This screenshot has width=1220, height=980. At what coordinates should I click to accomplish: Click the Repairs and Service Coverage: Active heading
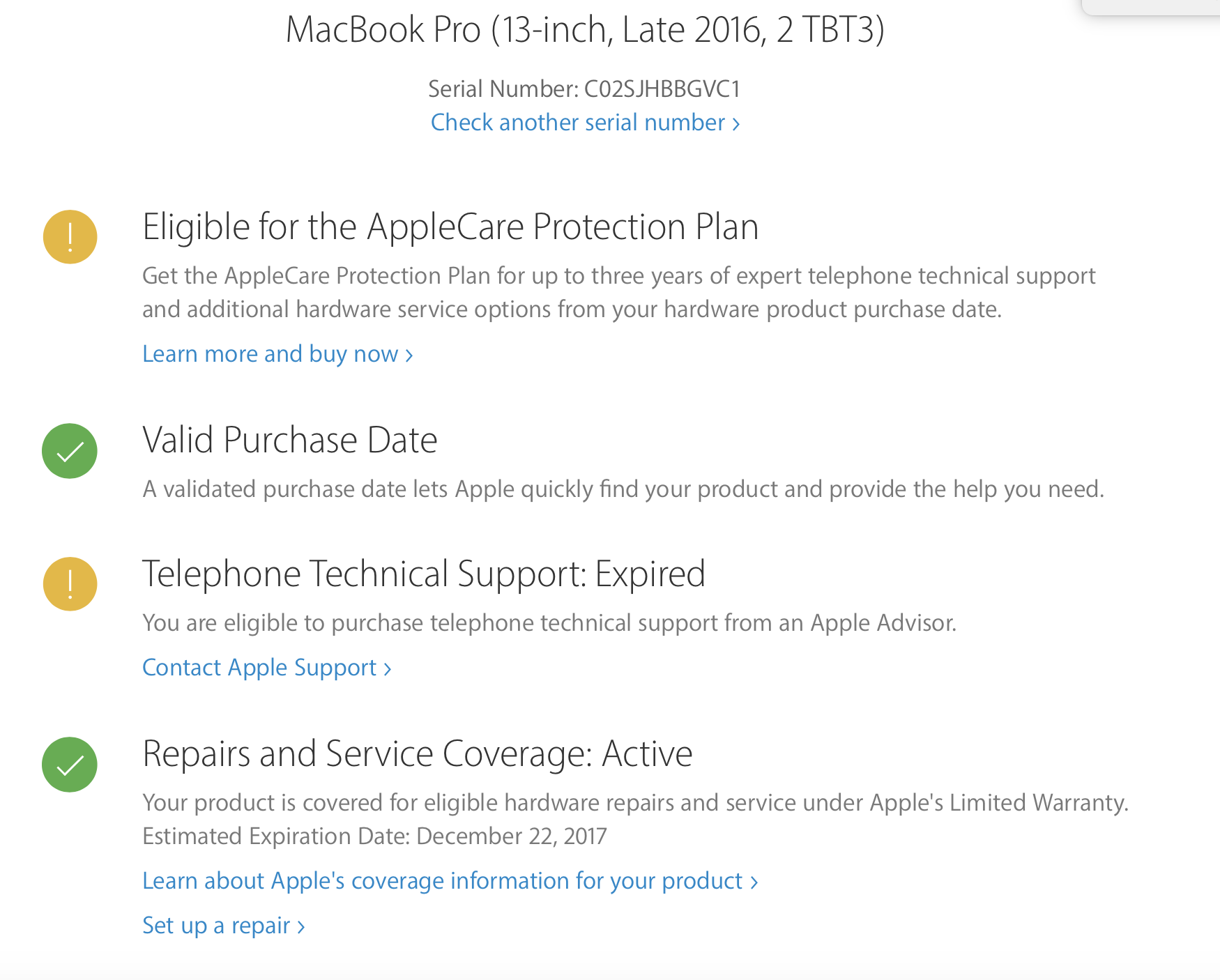click(x=418, y=754)
